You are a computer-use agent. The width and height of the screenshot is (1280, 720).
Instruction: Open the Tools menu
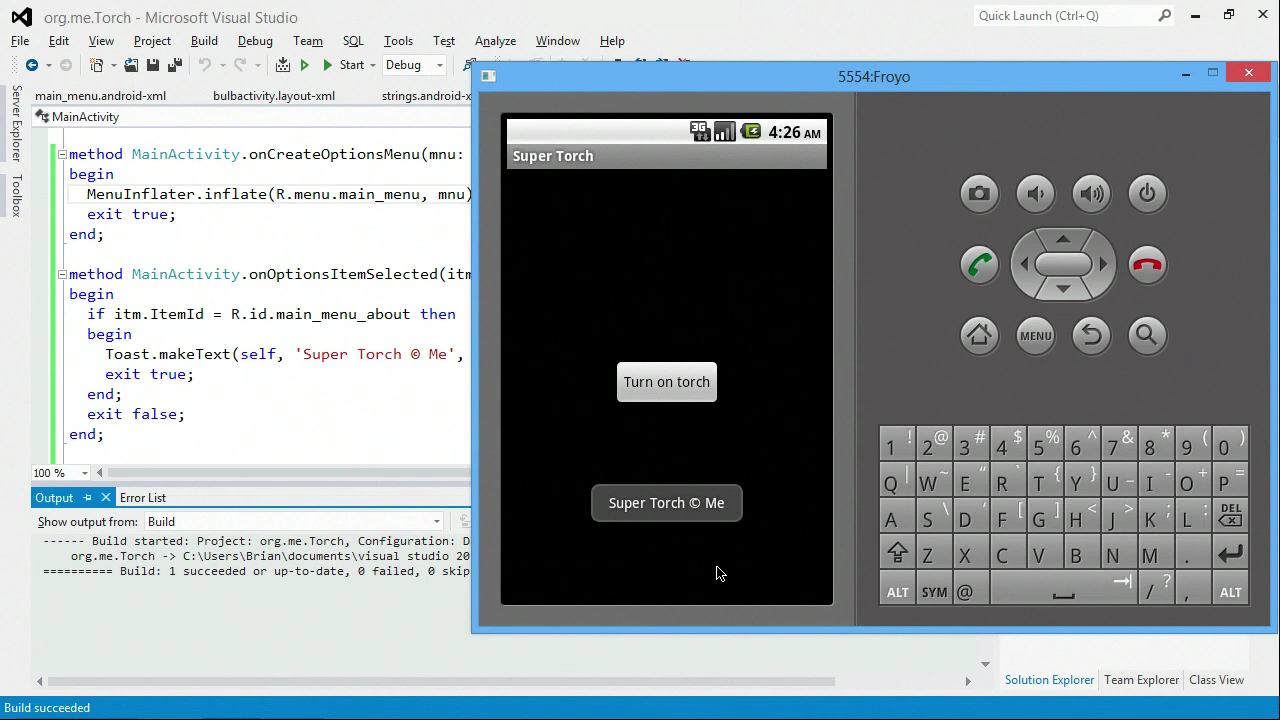tap(398, 41)
